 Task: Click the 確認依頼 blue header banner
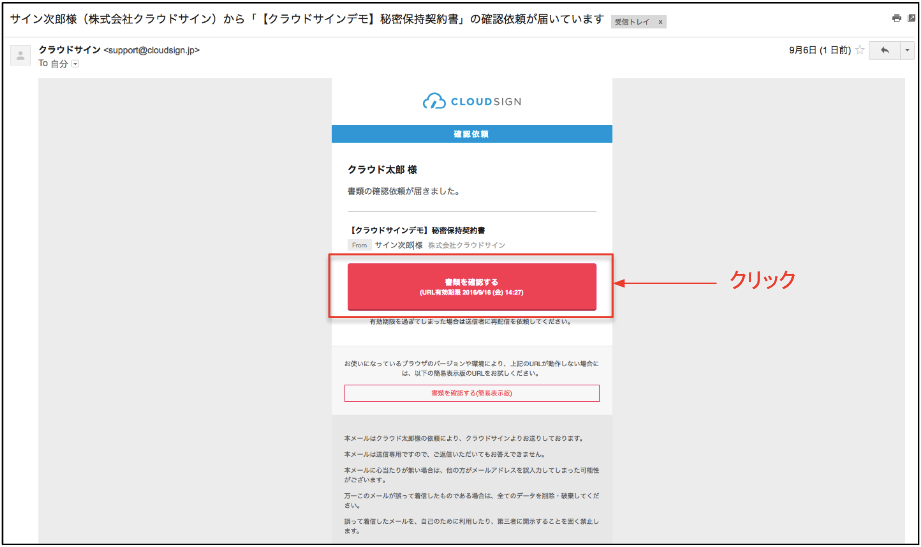[x=472, y=134]
